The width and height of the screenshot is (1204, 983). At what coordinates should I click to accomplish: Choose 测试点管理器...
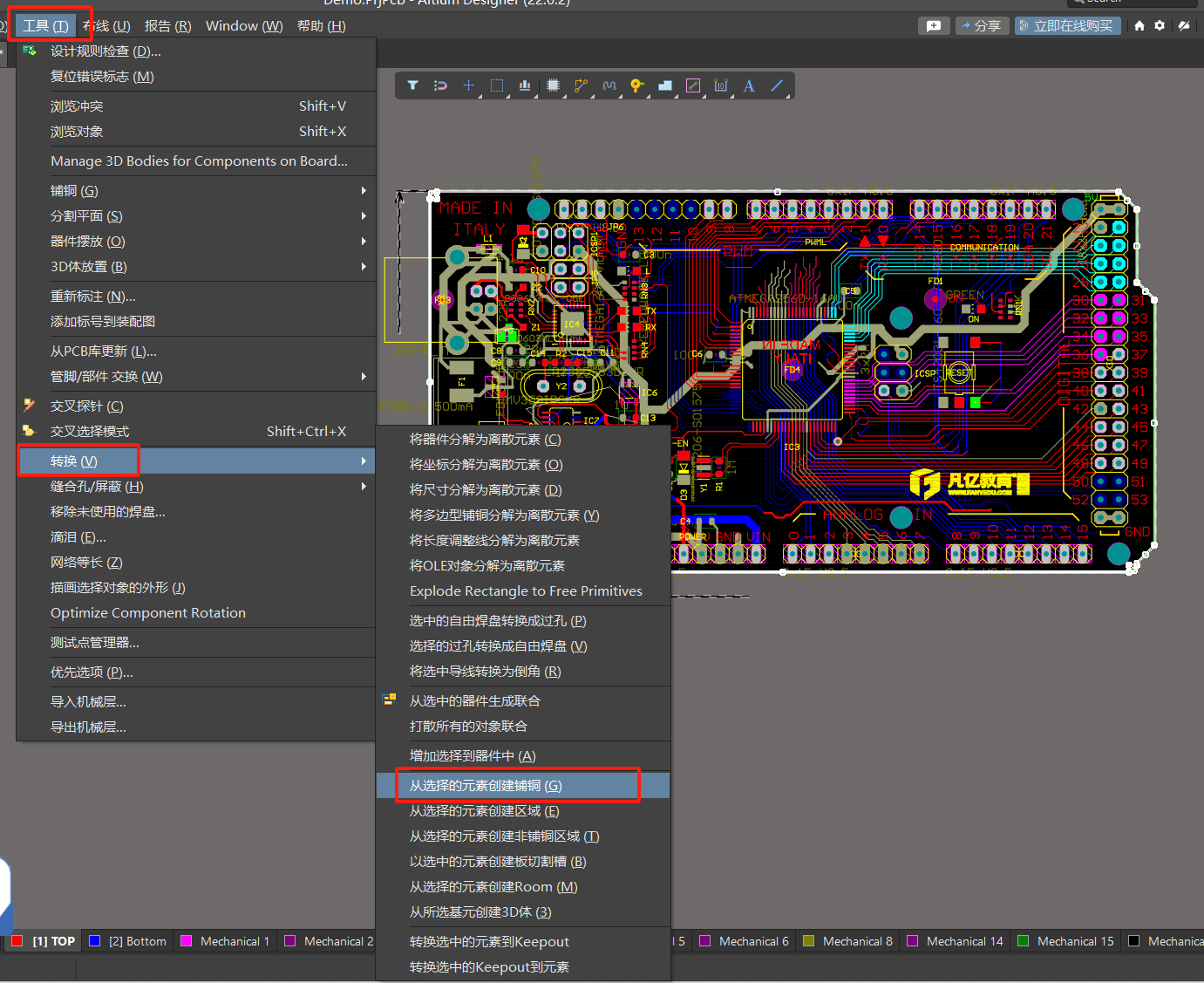[x=196, y=643]
